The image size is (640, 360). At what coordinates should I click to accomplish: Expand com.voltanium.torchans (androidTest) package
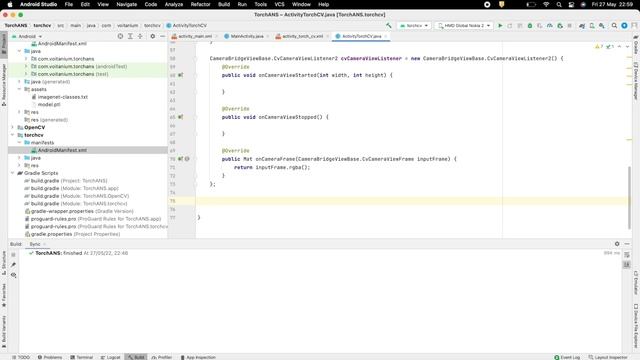click(26, 66)
